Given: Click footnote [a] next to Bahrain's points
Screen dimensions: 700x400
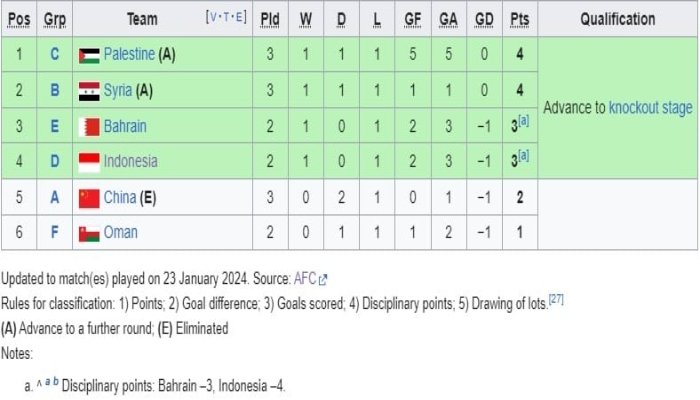Looking at the screenshot, I should pos(524,121).
